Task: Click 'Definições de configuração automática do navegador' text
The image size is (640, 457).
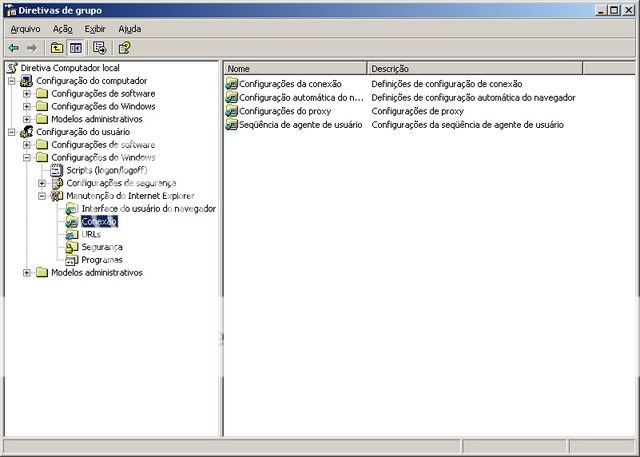Action: point(473,98)
